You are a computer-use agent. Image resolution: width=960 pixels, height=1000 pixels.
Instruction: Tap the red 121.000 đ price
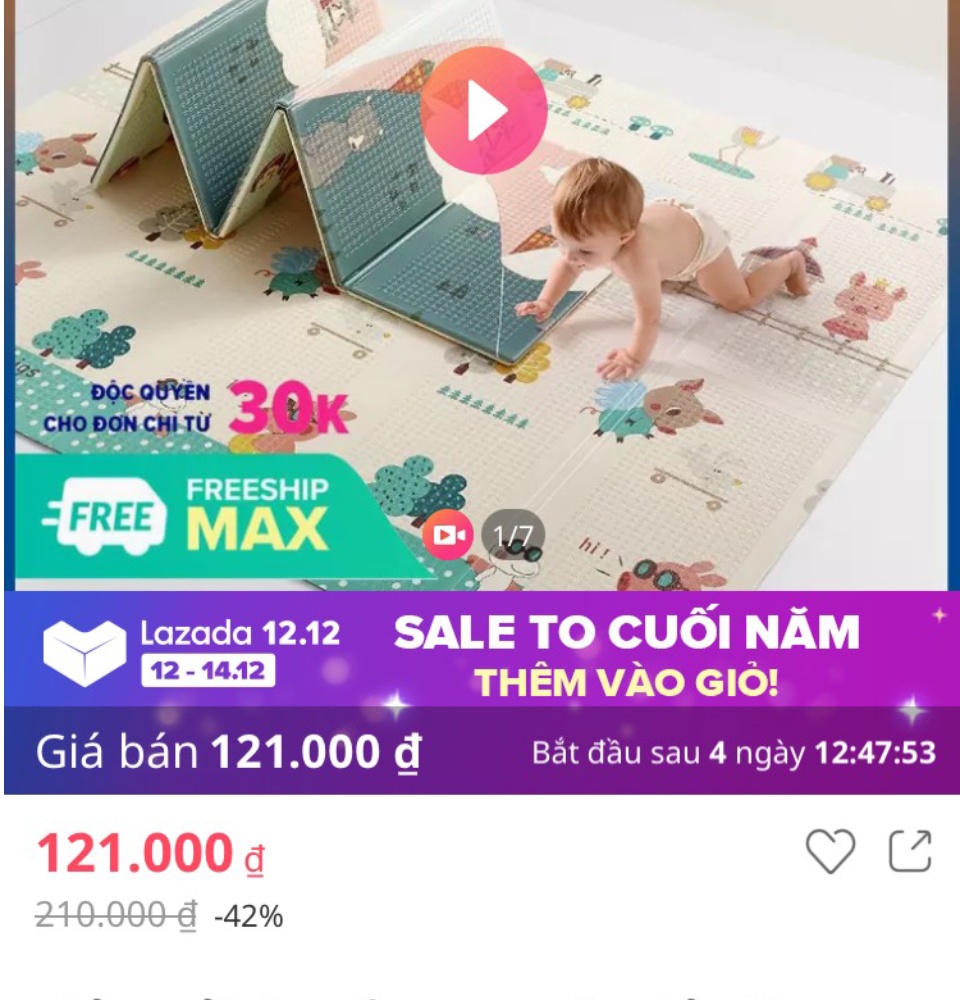coord(150,853)
